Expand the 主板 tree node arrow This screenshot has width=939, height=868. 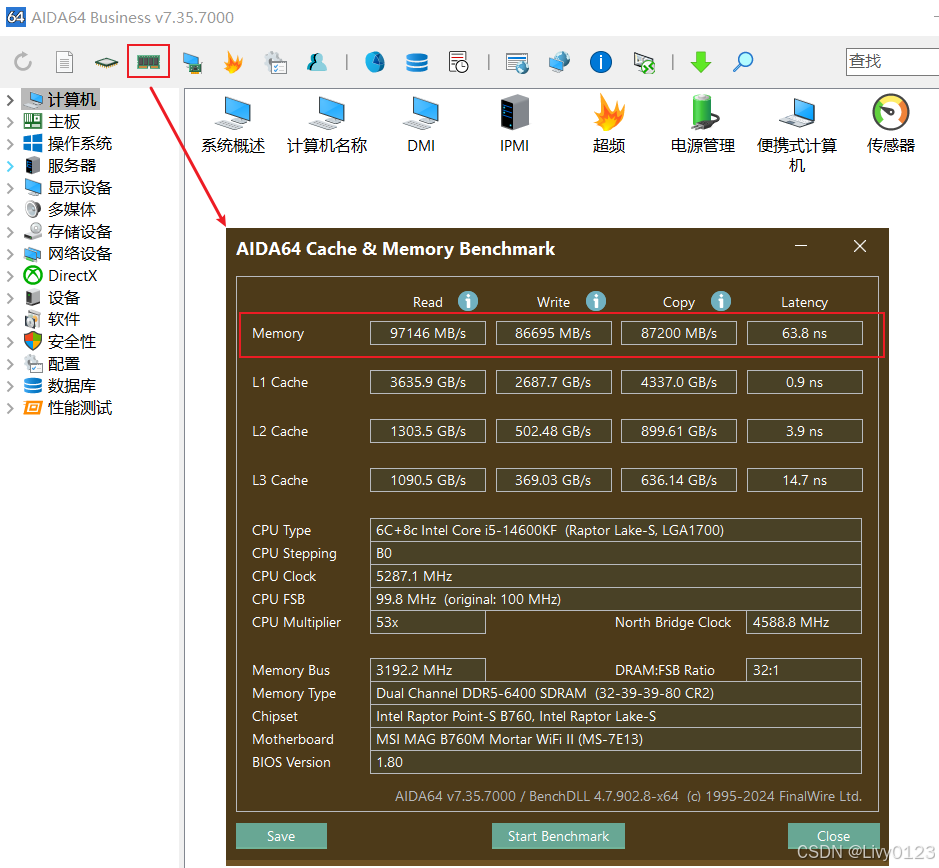click(10, 122)
